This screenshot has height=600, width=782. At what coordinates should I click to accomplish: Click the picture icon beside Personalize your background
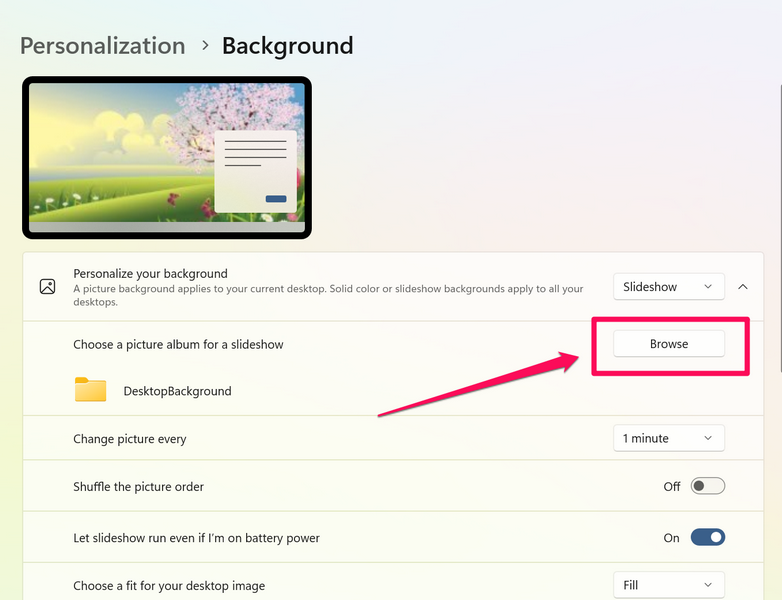coord(47,287)
